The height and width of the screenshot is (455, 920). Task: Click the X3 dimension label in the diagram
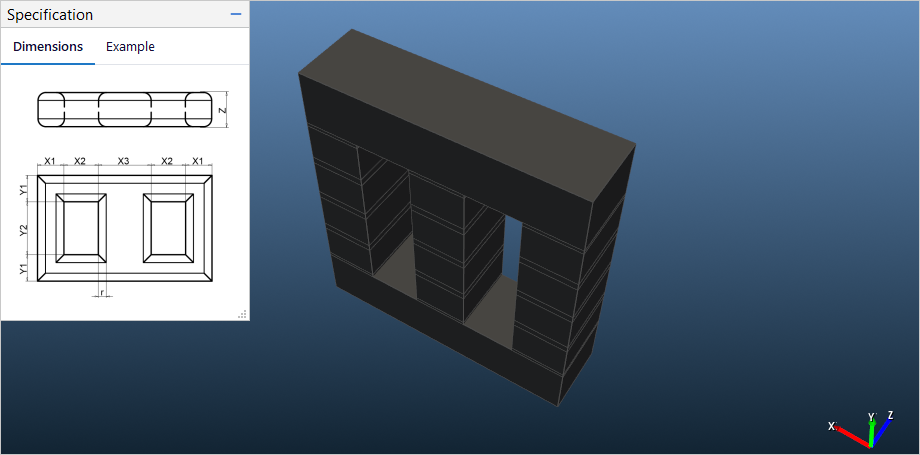pyautogui.click(x=123, y=161)
